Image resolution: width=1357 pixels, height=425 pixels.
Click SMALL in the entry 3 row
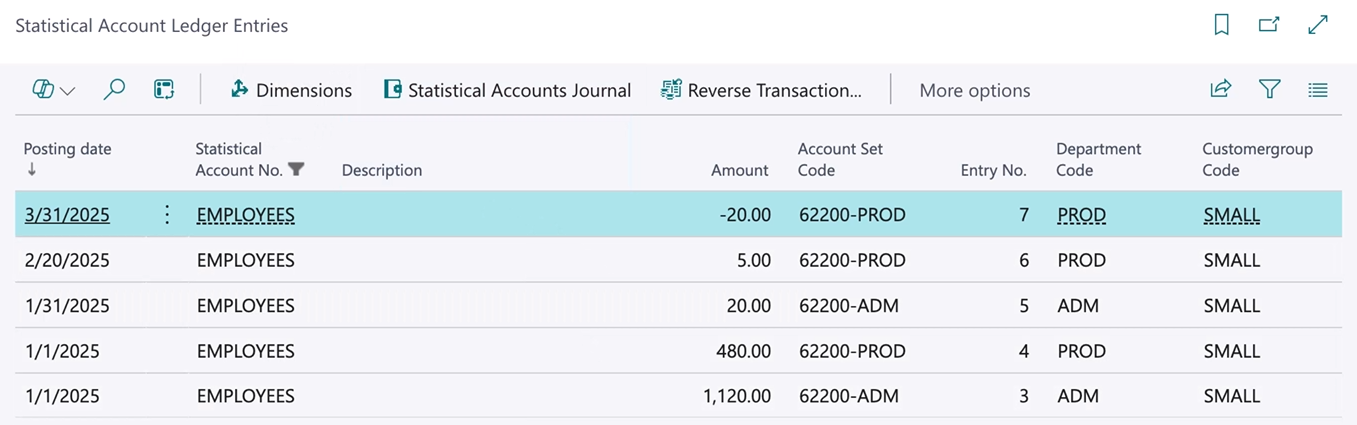click(x=1232, y=396)
